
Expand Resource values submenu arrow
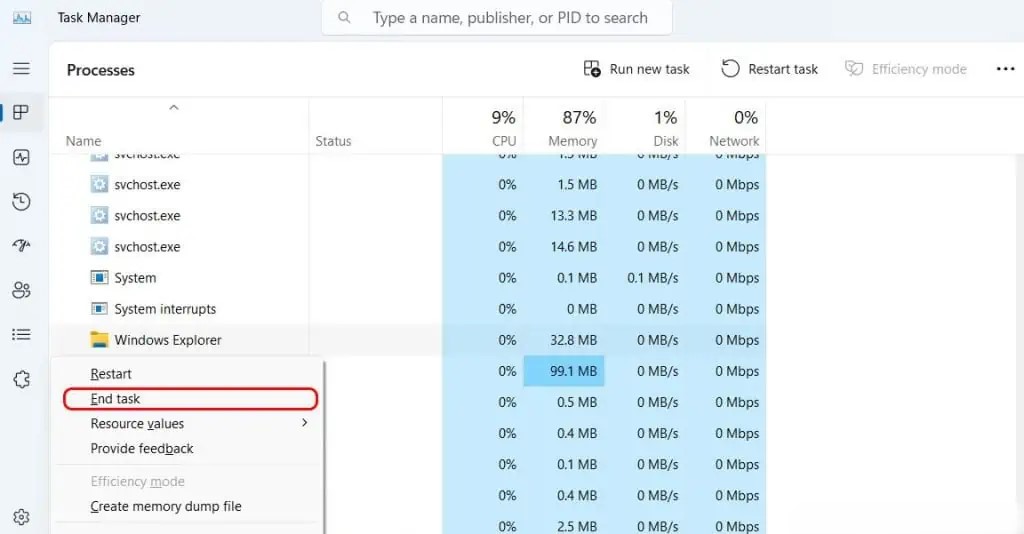(x=304, y=423)
